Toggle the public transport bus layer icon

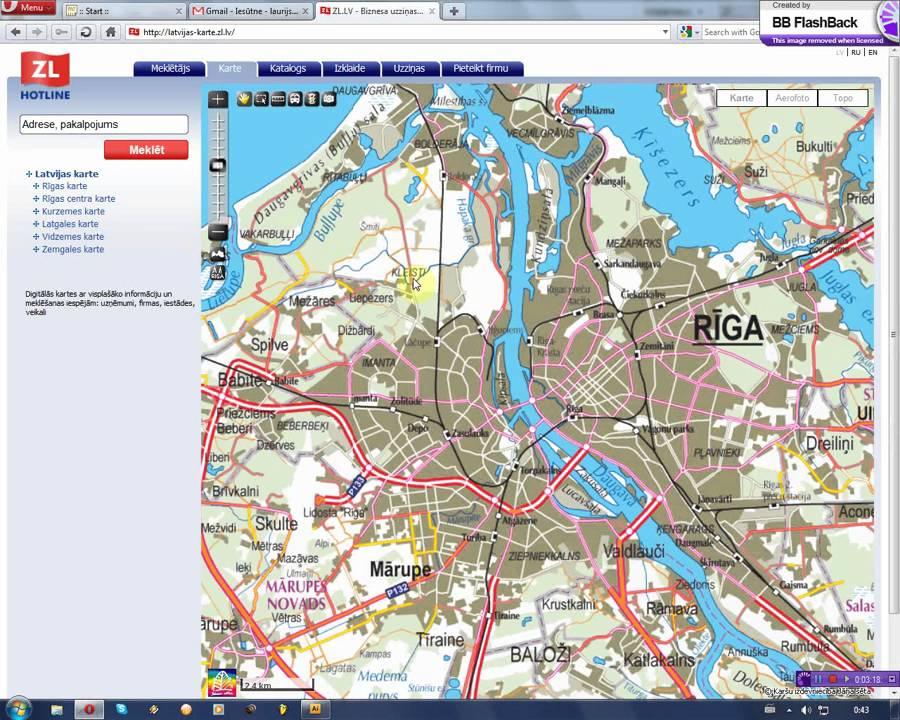click(294, 99)
